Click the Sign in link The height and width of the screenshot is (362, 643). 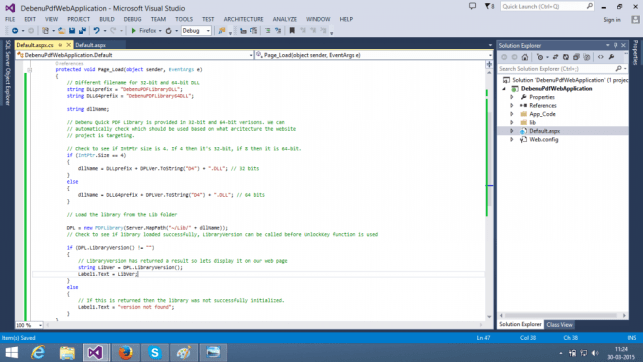[612, 20]
